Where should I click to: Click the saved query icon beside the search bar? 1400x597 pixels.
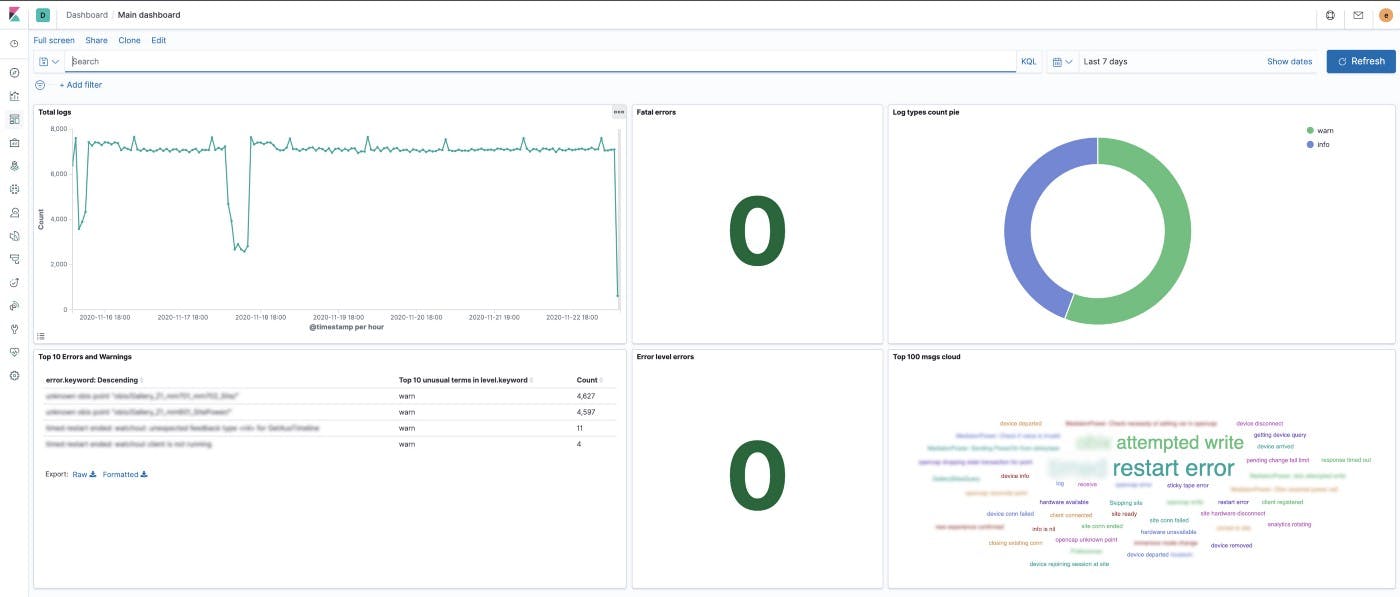click(44, 61)
